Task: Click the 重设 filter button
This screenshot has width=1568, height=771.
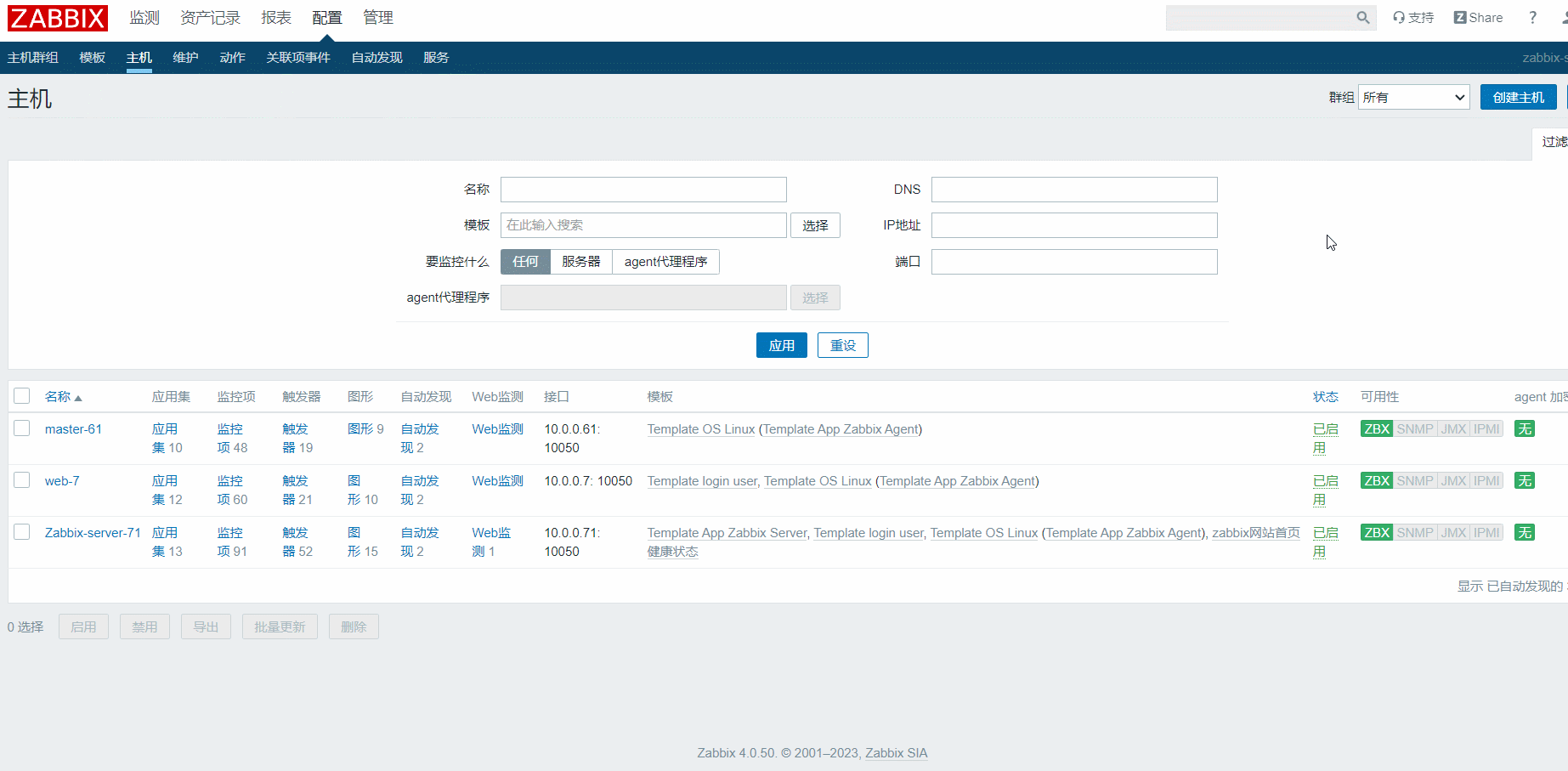Action: tap(843, 345)
